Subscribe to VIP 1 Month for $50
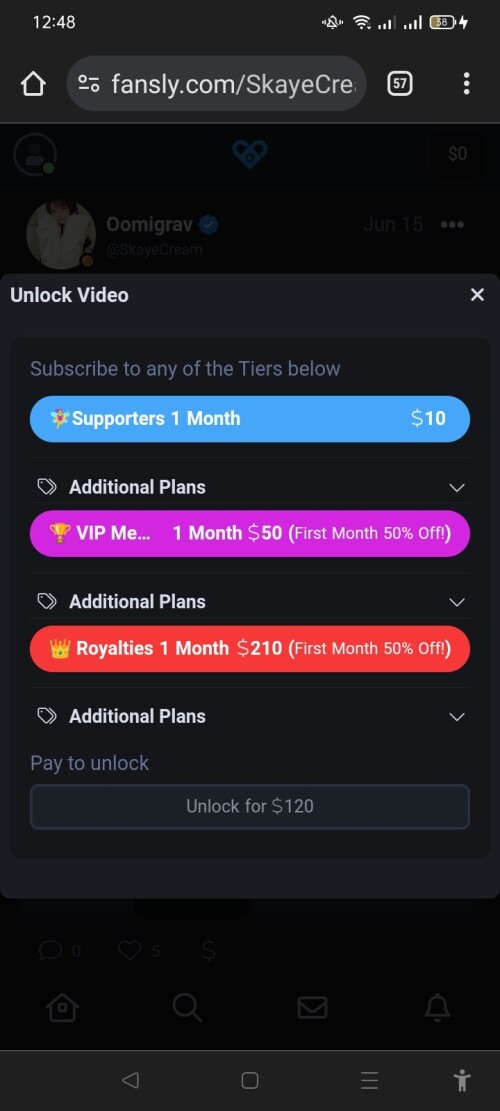Viewport: 500px width, 1111px height. click(250, 534)
